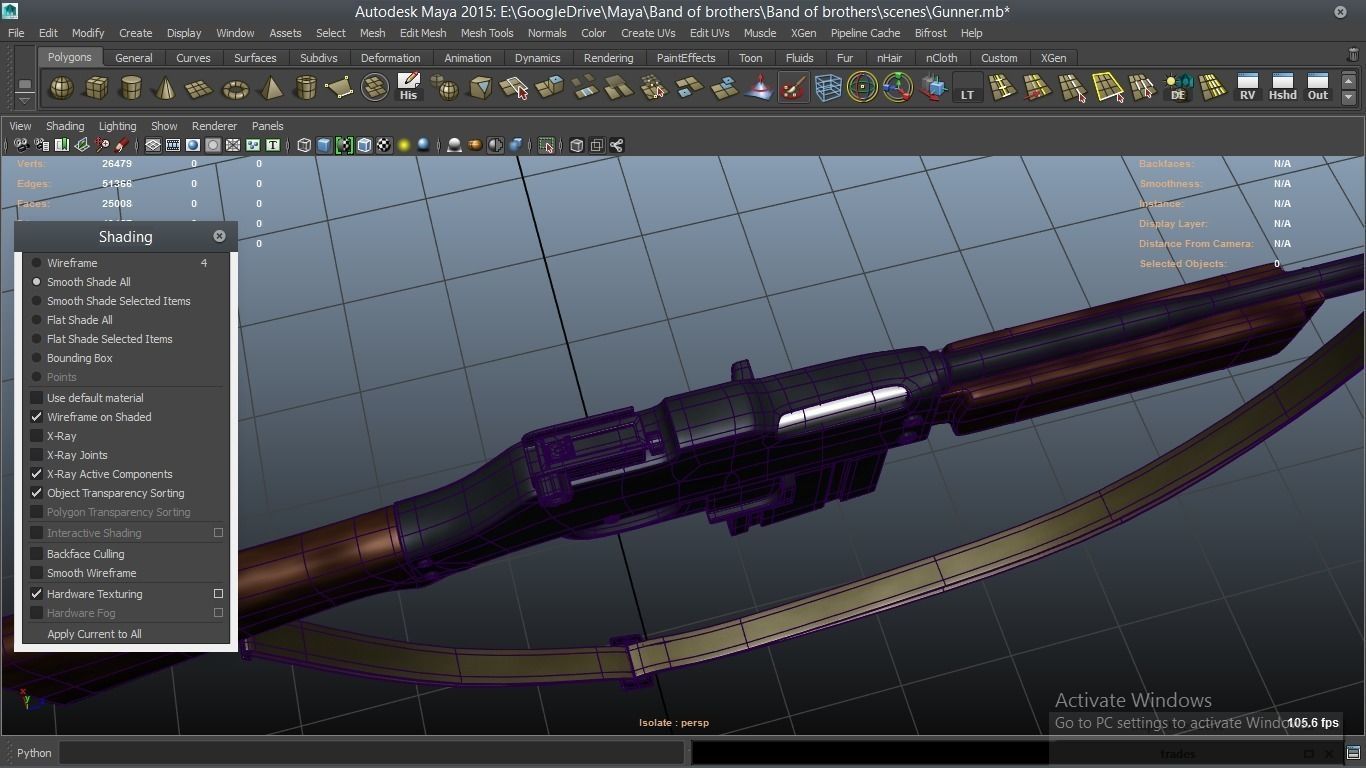Click the DE shelf icon

coord(1178,88)
